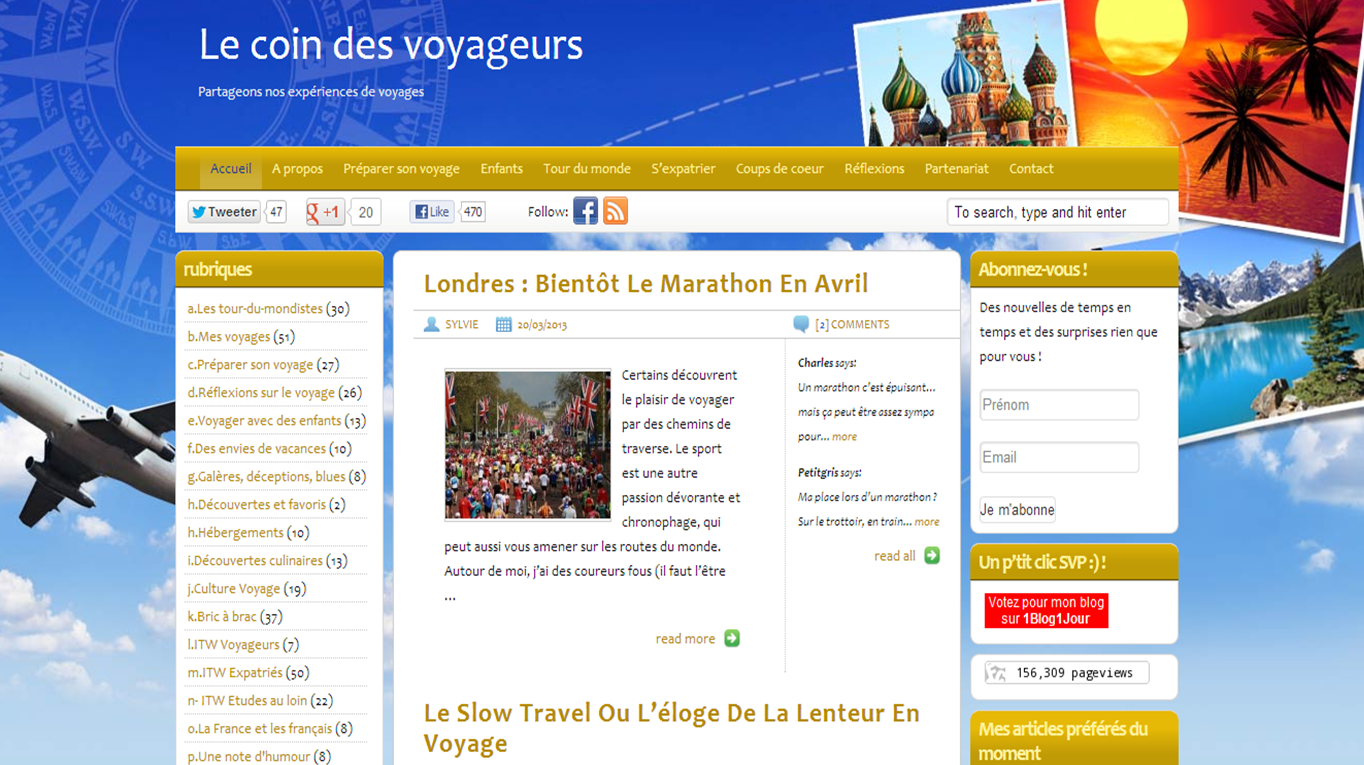Open rubrique n- ITW Etudes au loin
The height and width of the screenshot is (765, 1364).
pyautogui.click(x=247, y=701)
